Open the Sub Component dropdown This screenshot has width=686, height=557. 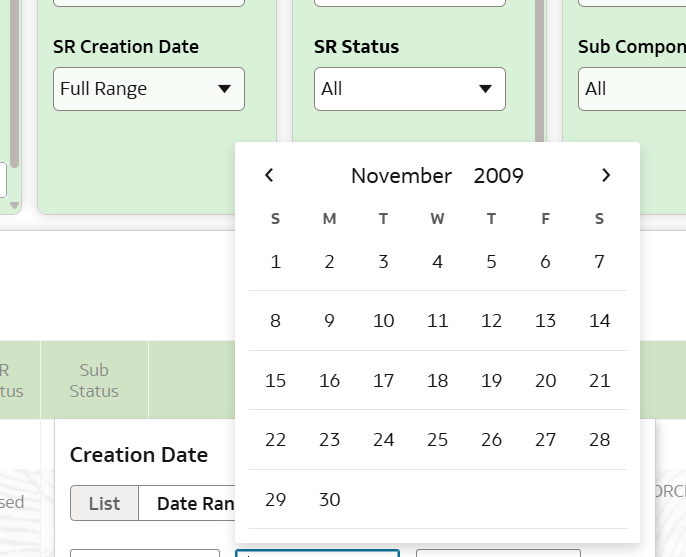click(632, 89)
